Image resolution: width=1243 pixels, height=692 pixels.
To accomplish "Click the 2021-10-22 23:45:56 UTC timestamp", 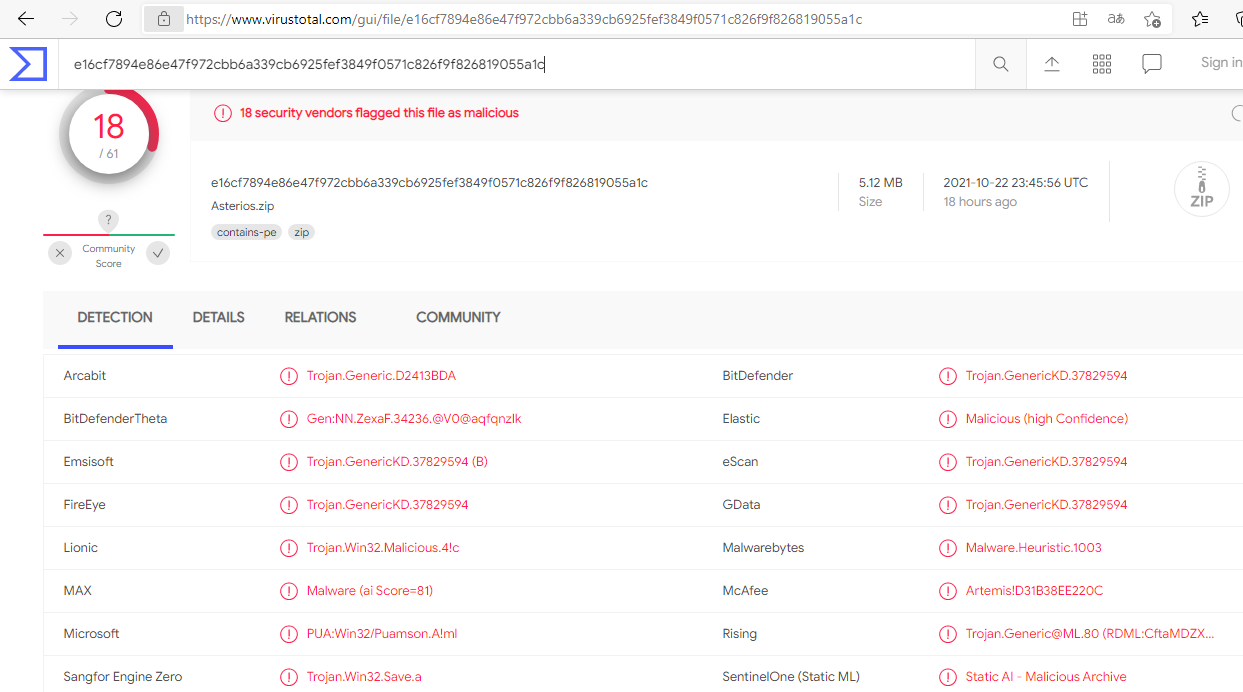I will (x=1016, y=183).
